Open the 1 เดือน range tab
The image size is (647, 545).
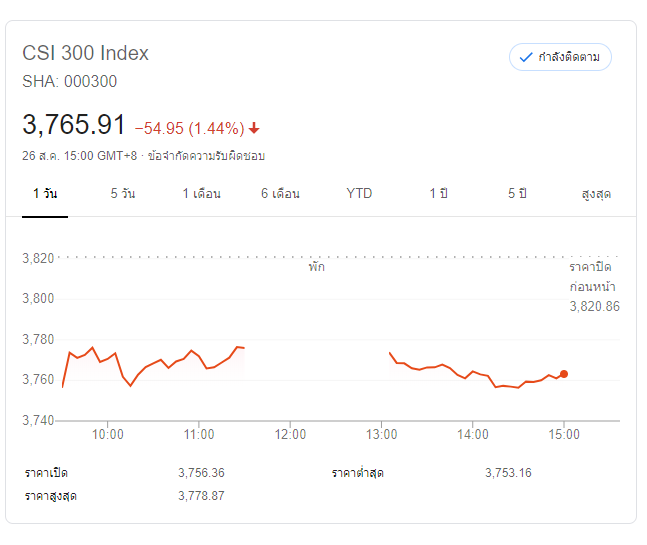click(x=201, y=193)
